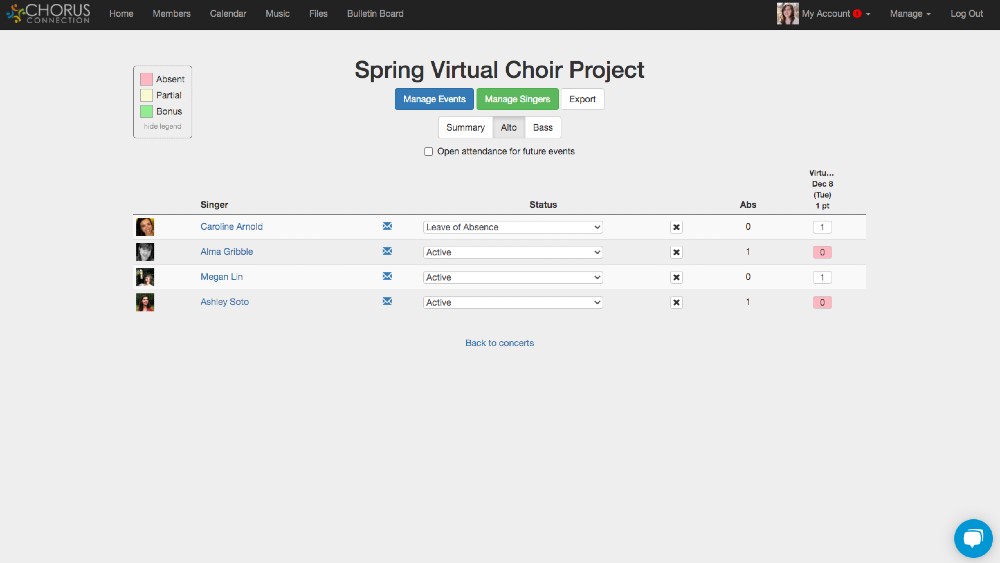Hide the legend box
This screenshot has height=563, width=1000.
click(163, 126)
